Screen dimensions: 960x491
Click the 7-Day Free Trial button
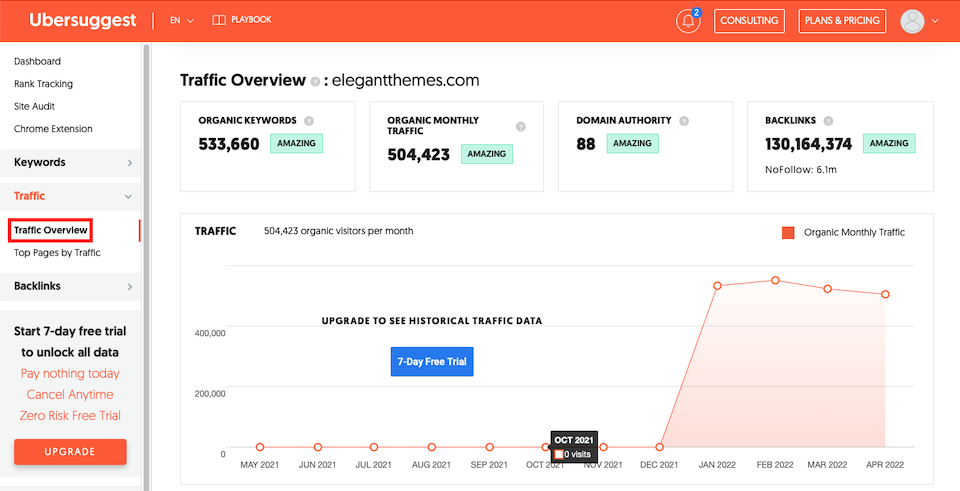point(432,361)
